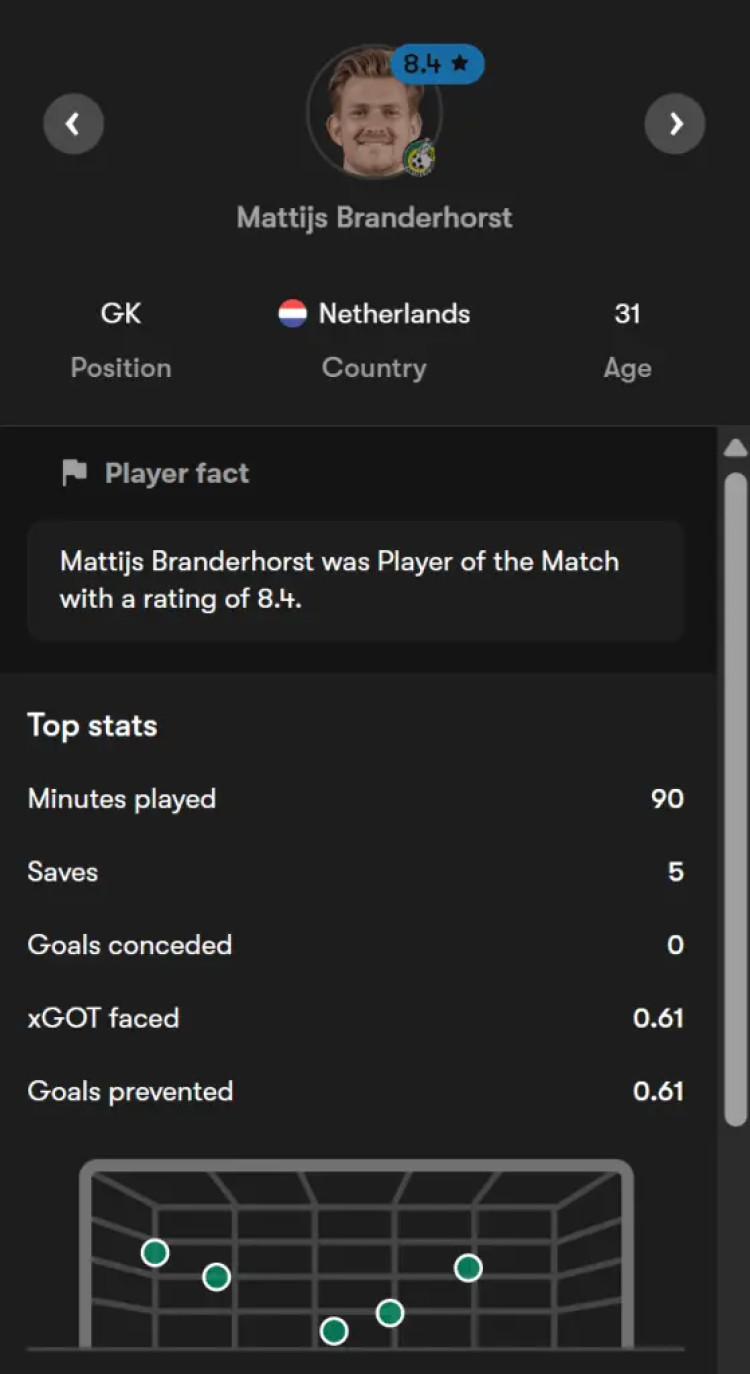Click the vertical scrollbar thumb
Viewport: 750px width, 1374px height.
735,800
